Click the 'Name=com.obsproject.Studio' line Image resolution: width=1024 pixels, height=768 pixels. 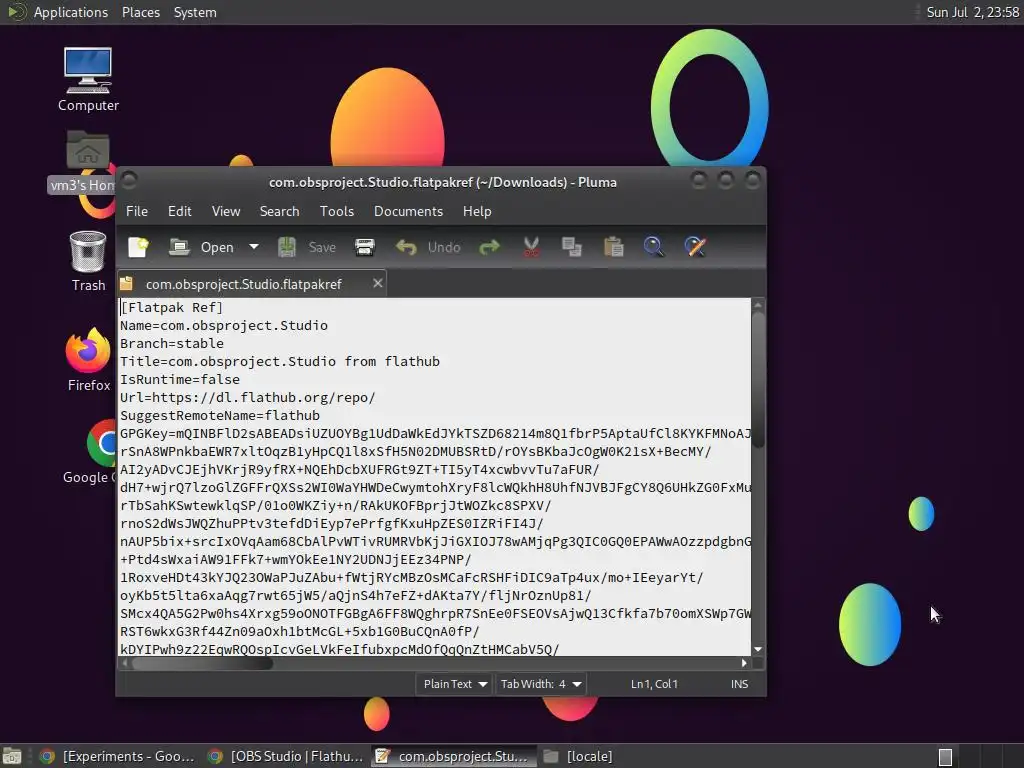(224, 325)
